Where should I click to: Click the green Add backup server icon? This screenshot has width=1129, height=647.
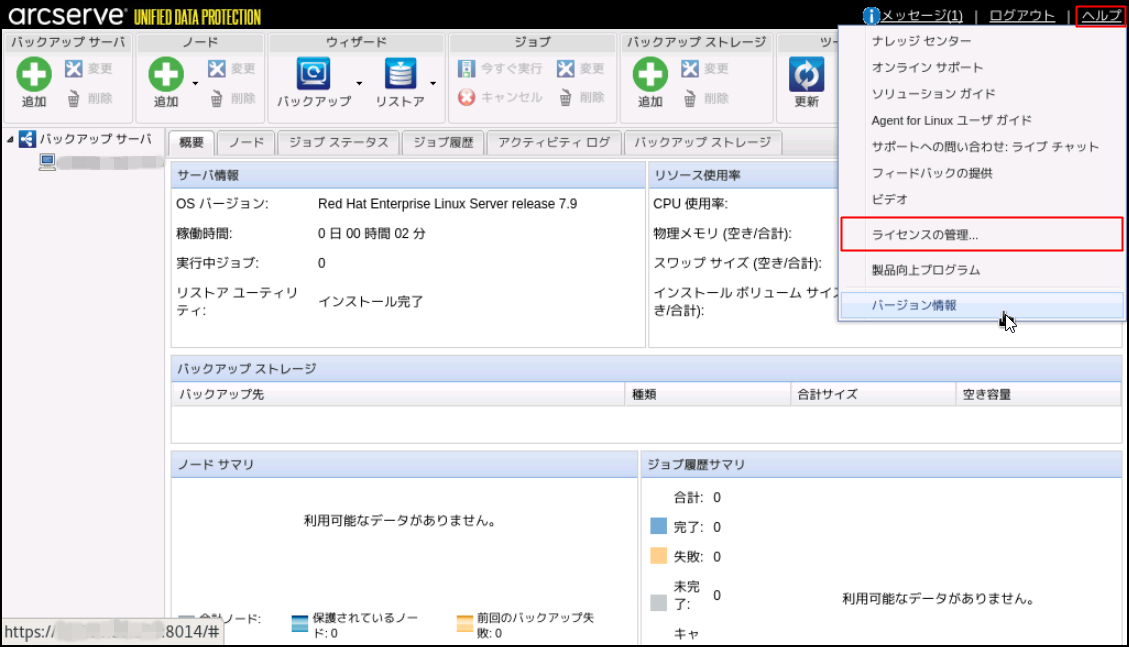pyautogui.click(x=34, y=75)
